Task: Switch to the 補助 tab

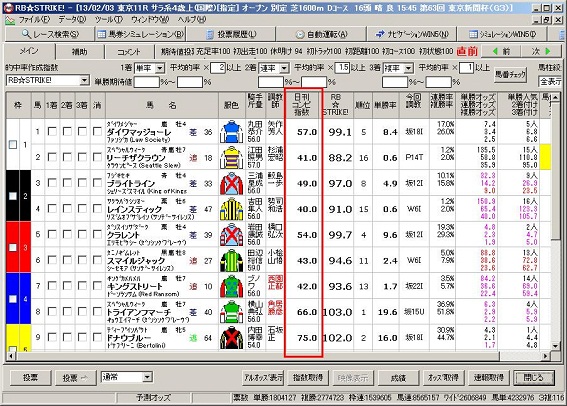Action: 80,52
